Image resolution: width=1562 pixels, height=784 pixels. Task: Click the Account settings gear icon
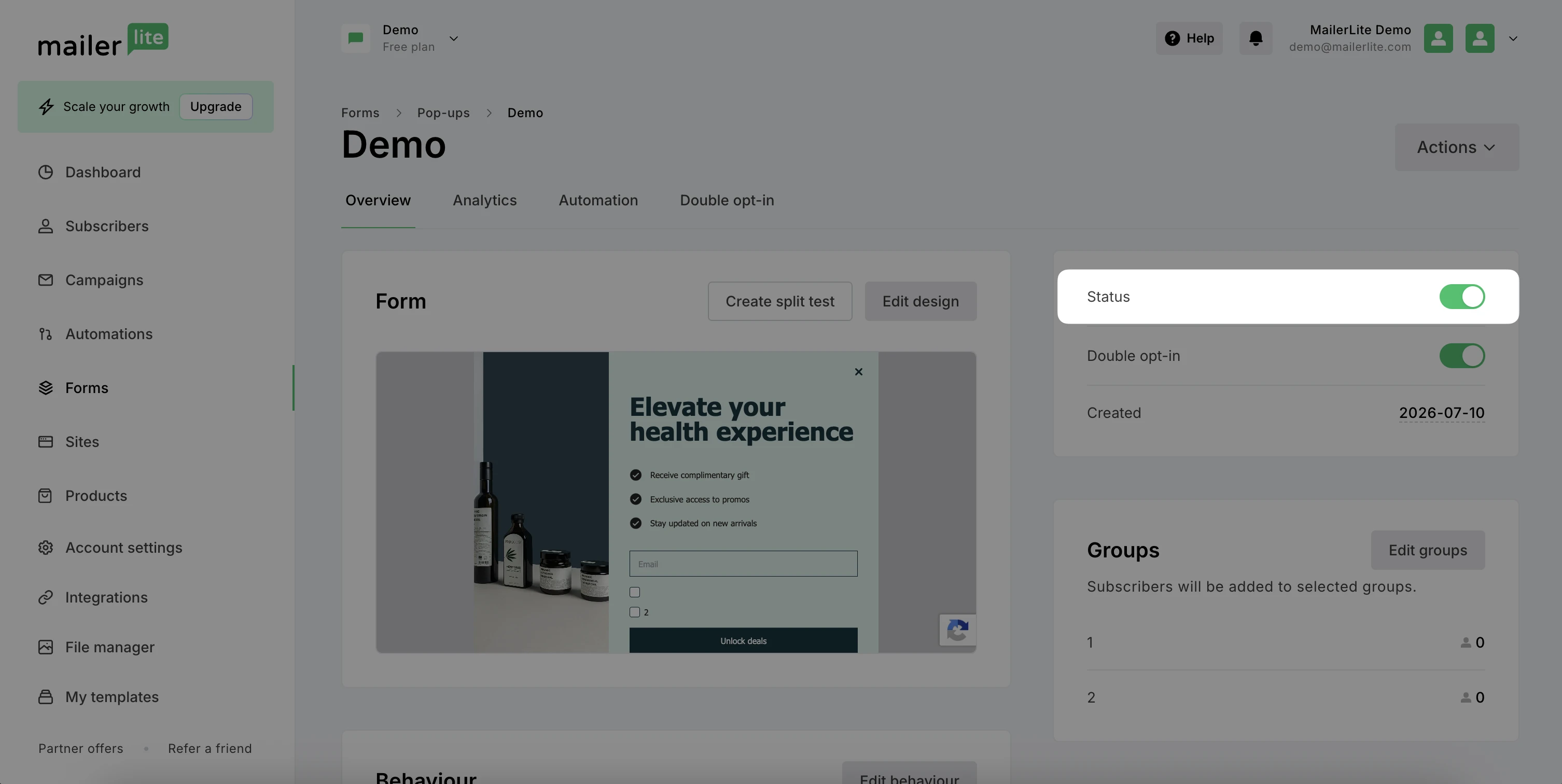[x=46, y=548]
